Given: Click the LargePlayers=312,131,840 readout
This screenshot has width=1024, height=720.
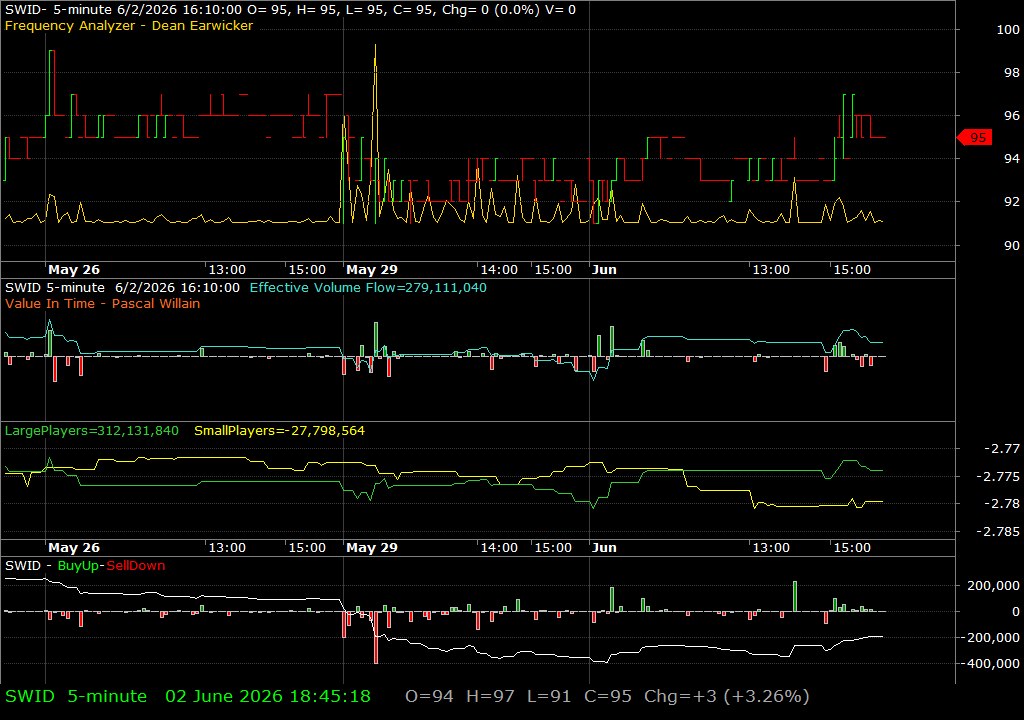Looking at the screenshot, I should 91,431.
